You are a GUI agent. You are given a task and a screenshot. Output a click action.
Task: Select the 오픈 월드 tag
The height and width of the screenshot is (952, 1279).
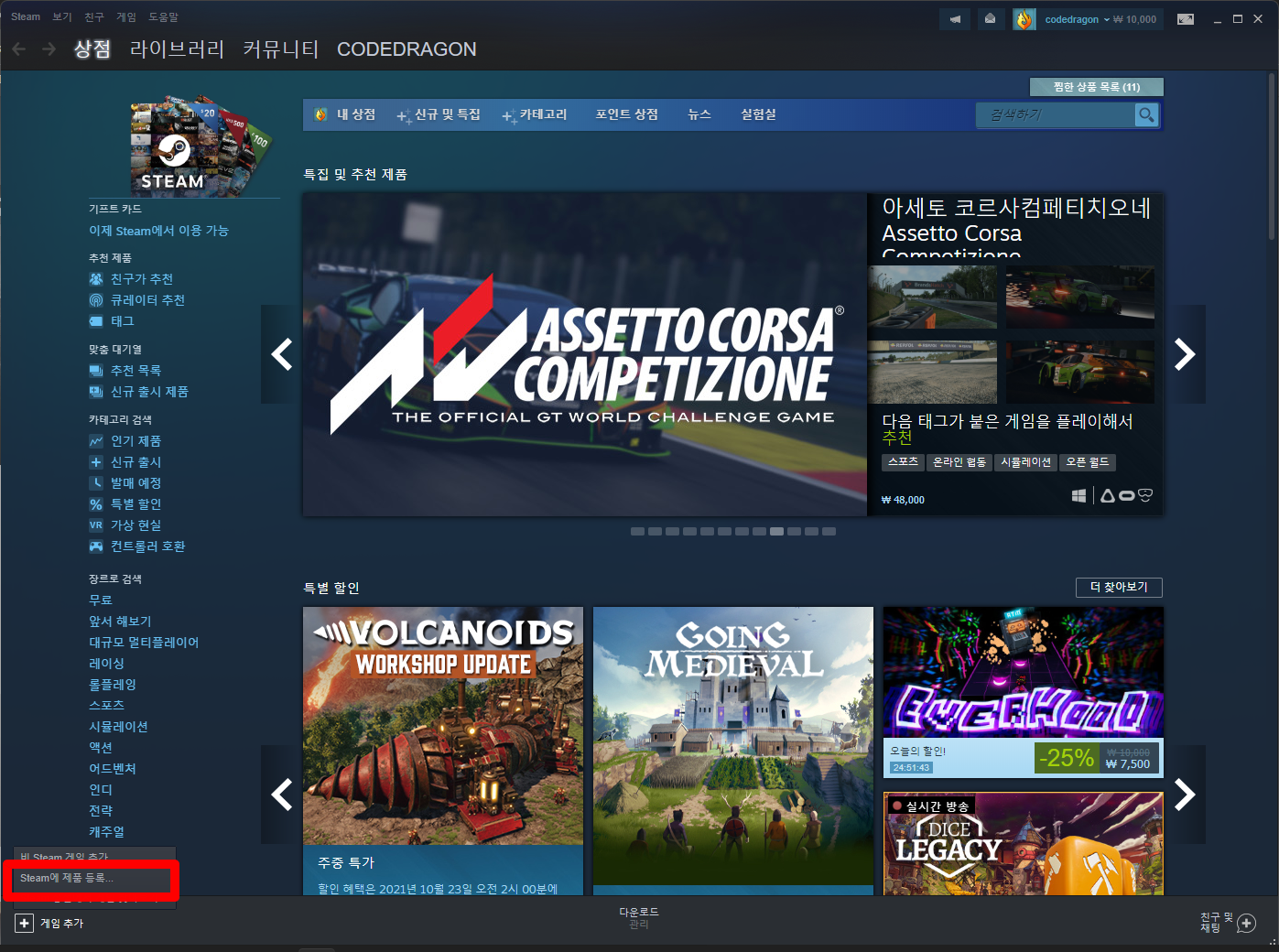1087,462
